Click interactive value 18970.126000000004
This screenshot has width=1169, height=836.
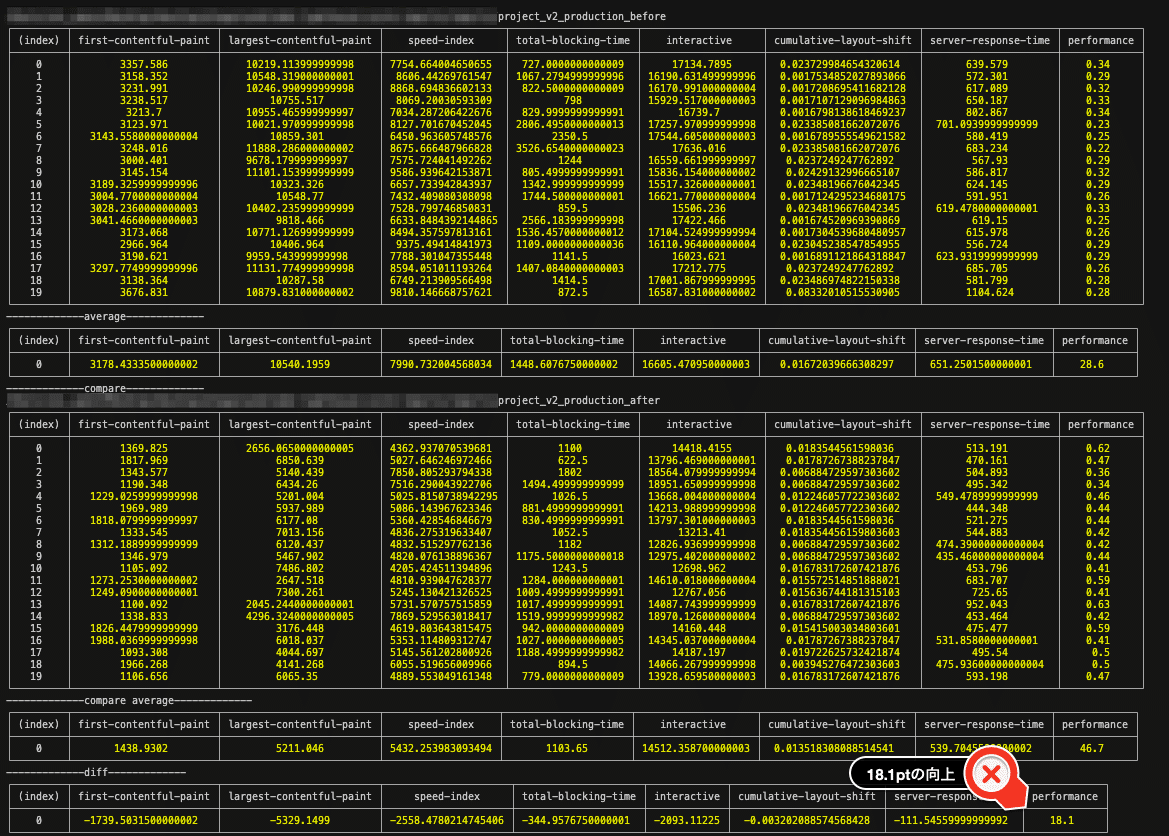pos(702,616)
